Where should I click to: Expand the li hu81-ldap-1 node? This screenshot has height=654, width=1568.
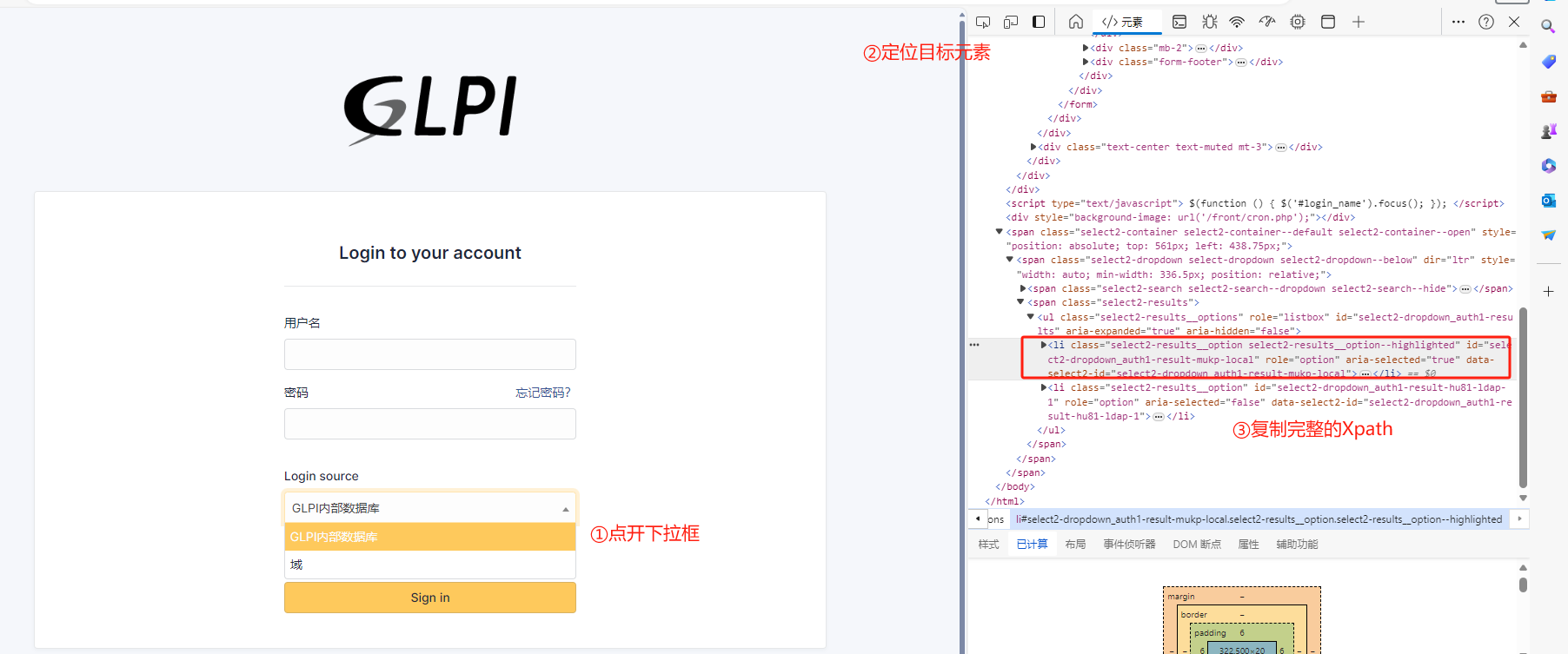pyautogui.click(x=1044, y=387)
